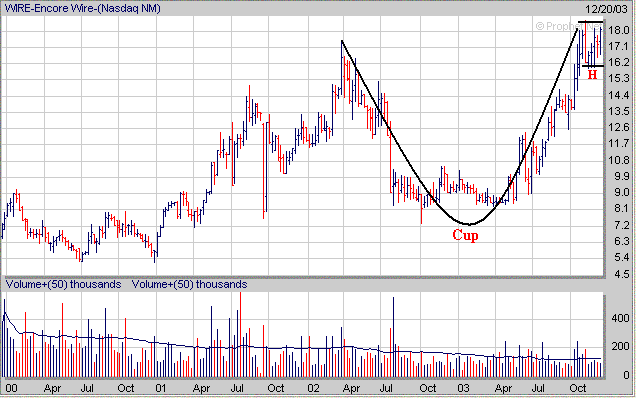Viewport: 639px width, 398px height.
Task: Select the 400 volume axis label
Action: [621, 319]
